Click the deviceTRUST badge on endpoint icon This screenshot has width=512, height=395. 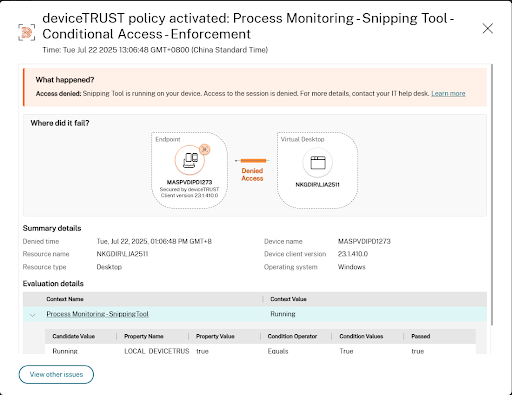[x=205, y=149]
